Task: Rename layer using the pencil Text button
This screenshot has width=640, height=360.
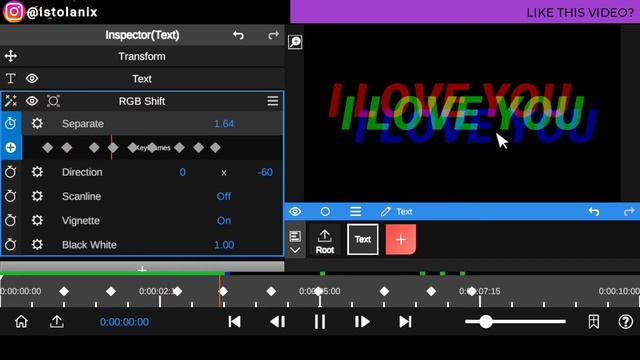Action: (x=396, y=211)
